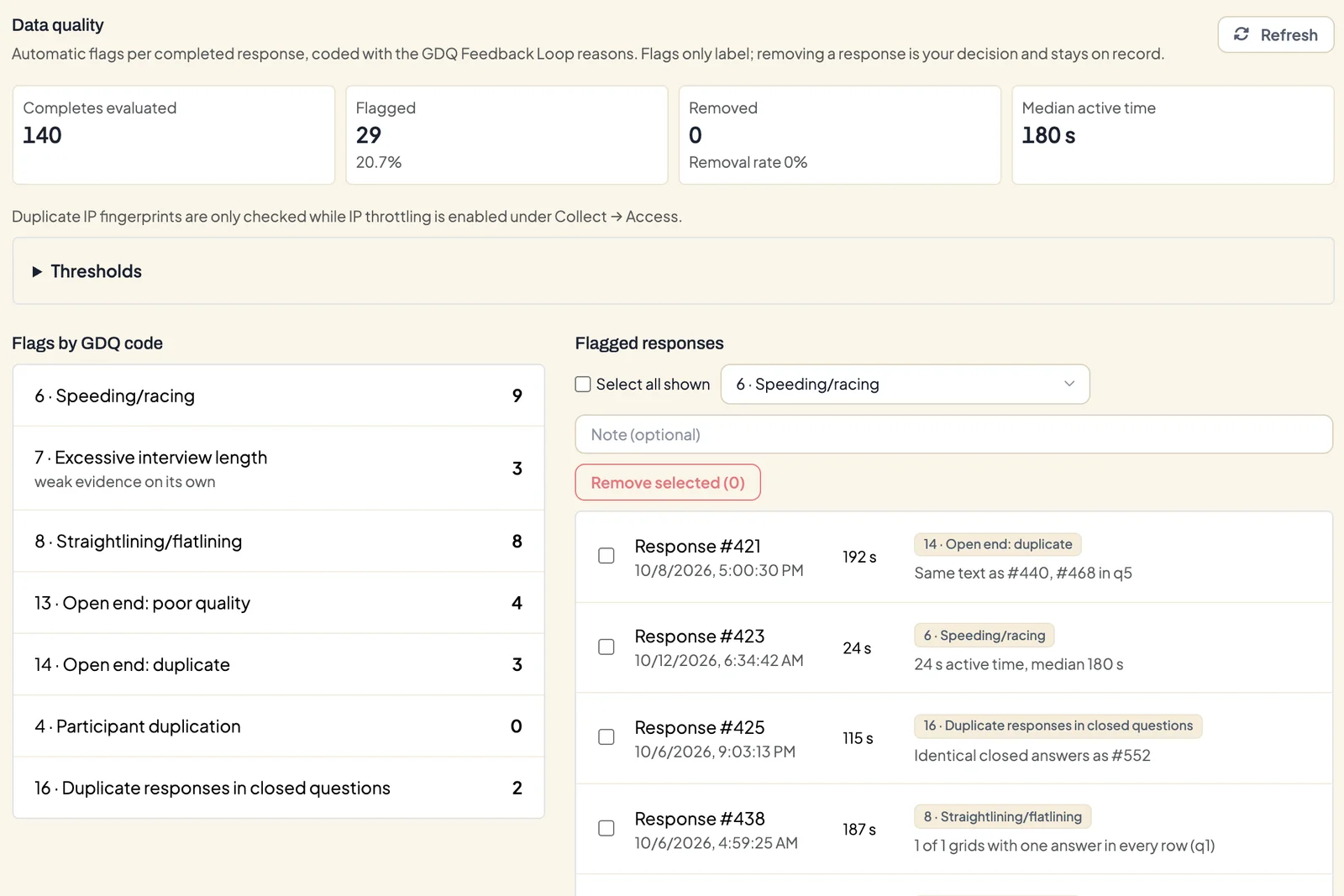Check the box for Response #425
Viewport: 1344px width, 896px height.
(606, 737)
